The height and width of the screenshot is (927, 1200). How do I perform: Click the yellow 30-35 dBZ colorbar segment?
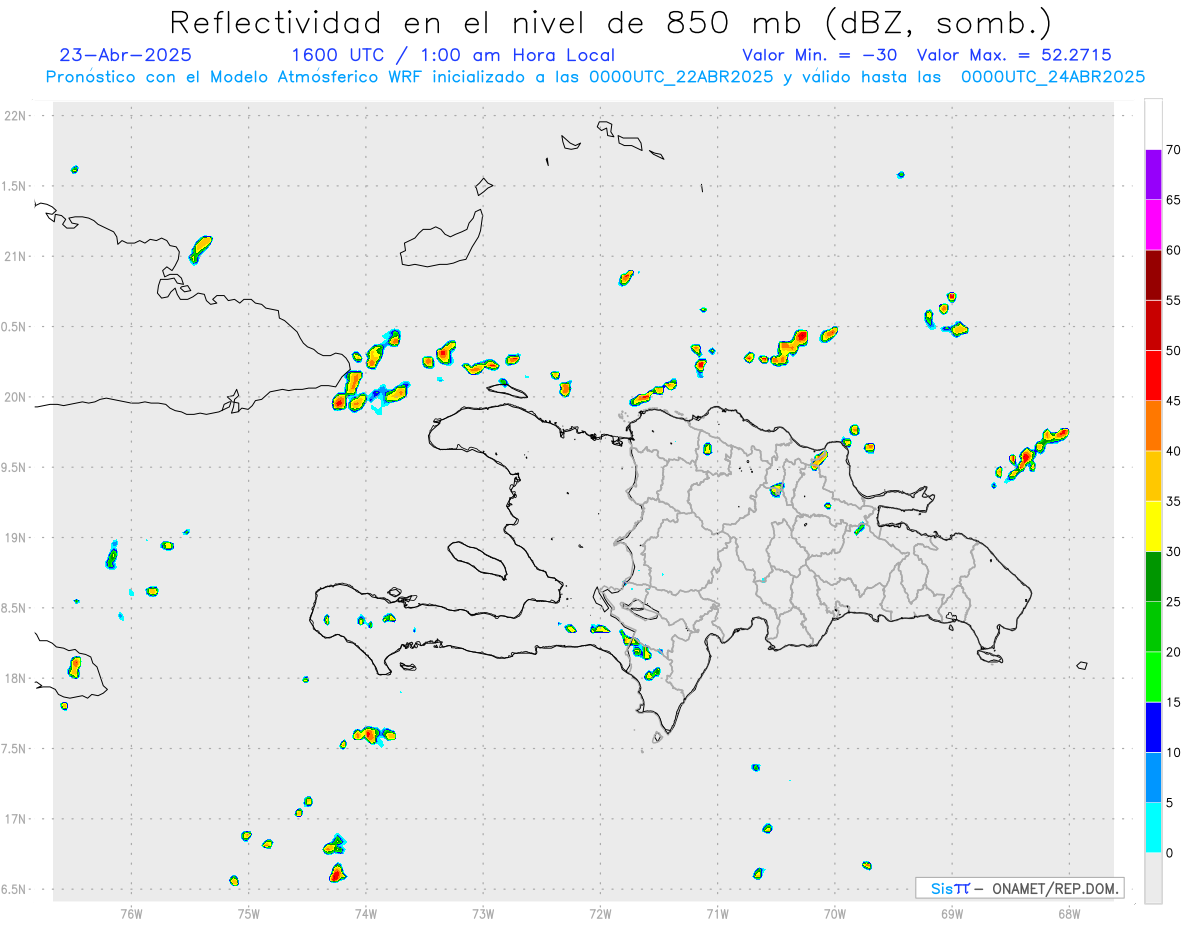tap(1153, 526)
